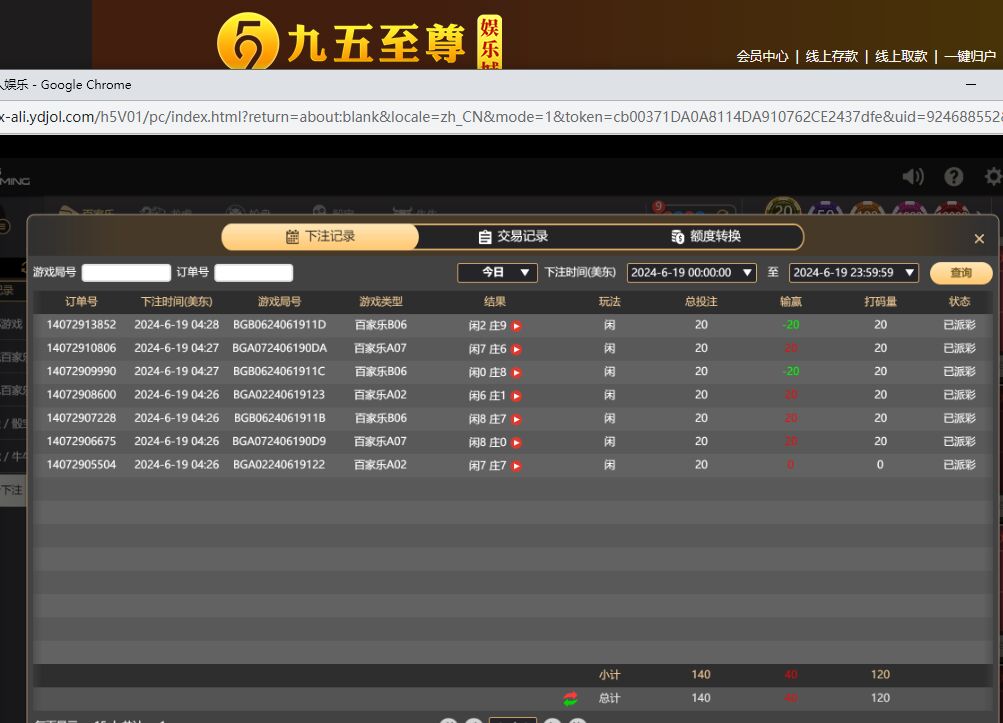Viewport: 1003px width, 723px height.
Task: Open the end time 23:59:59 dropdown
Action: (x=853, y=272)
